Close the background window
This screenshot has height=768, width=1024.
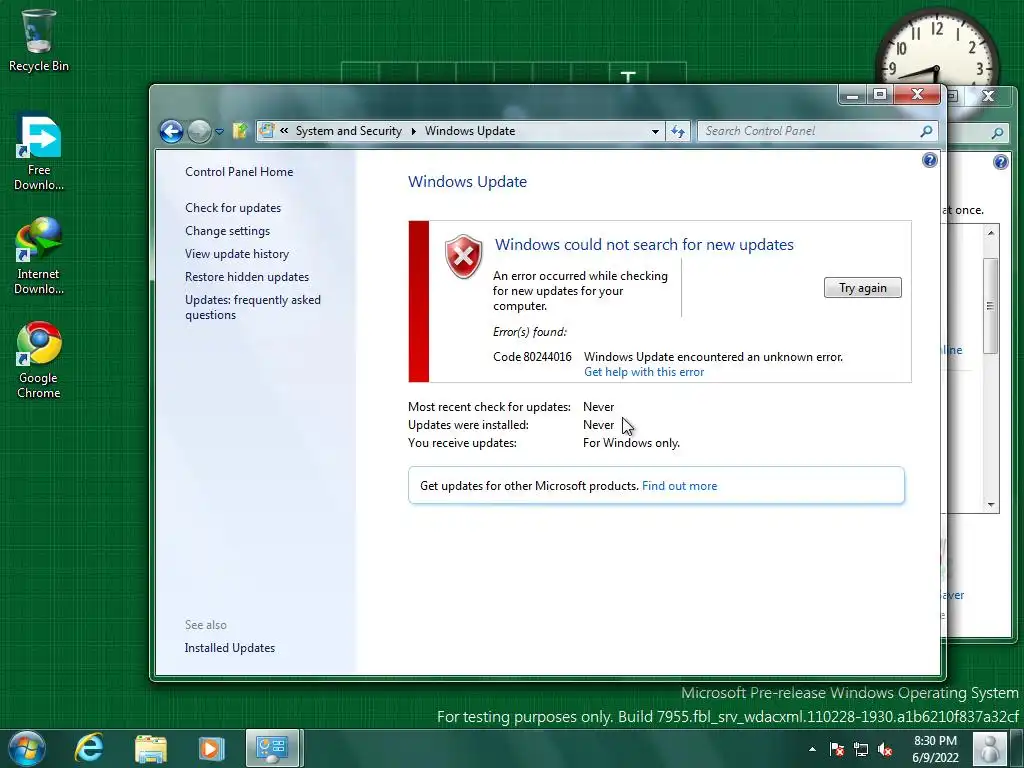point(988,96)
